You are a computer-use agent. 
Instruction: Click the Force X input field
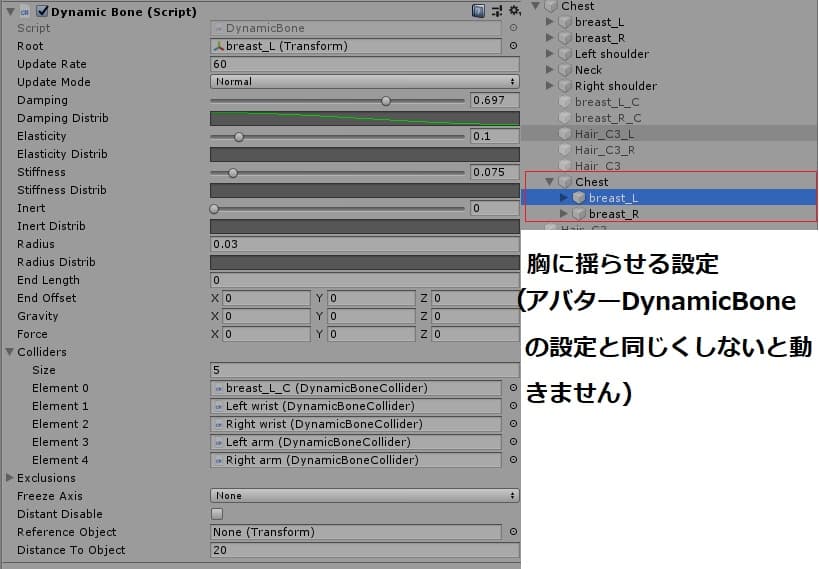click(x=266, y=334)
